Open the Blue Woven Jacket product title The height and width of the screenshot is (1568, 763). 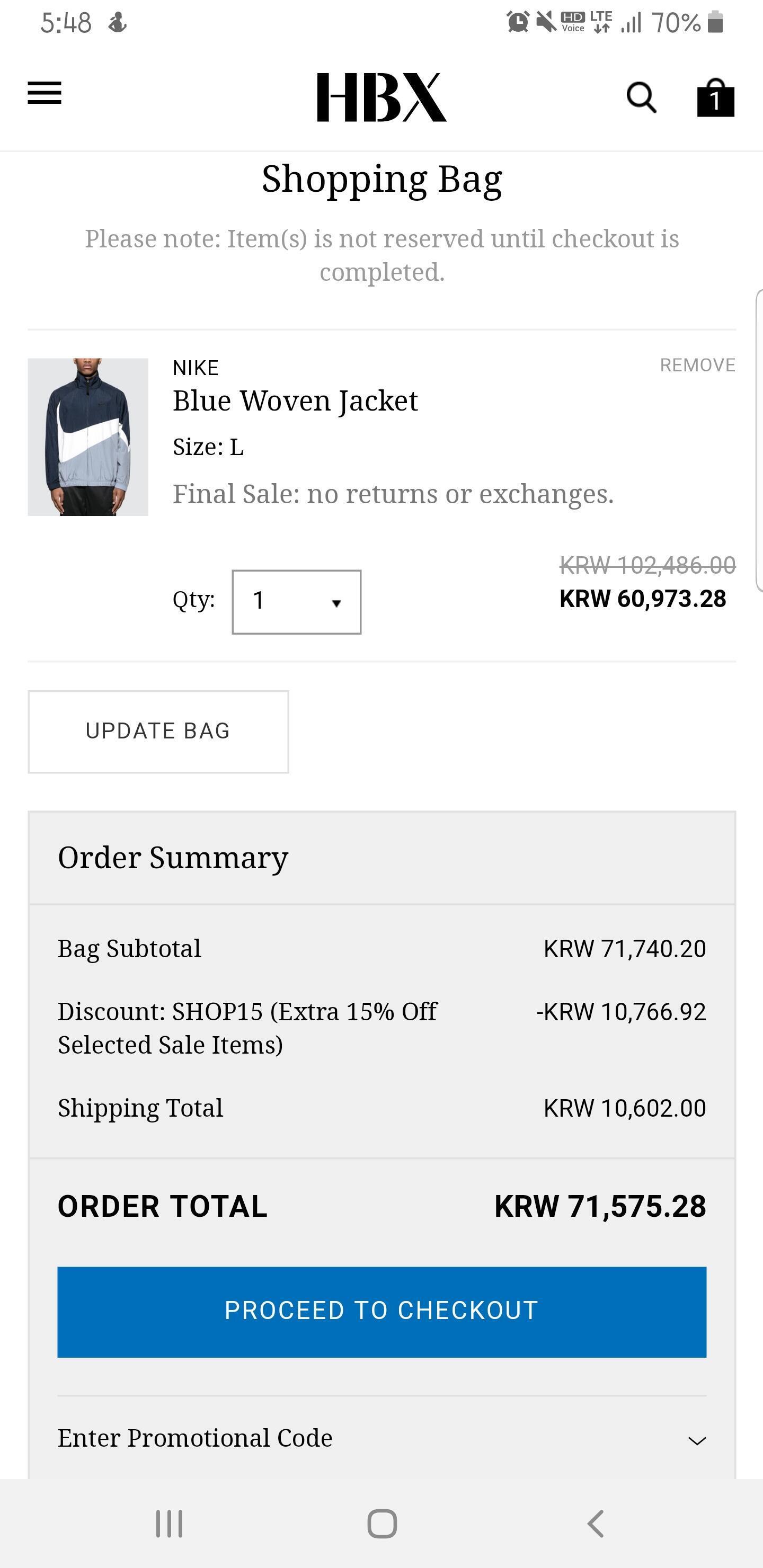[295, 401]
